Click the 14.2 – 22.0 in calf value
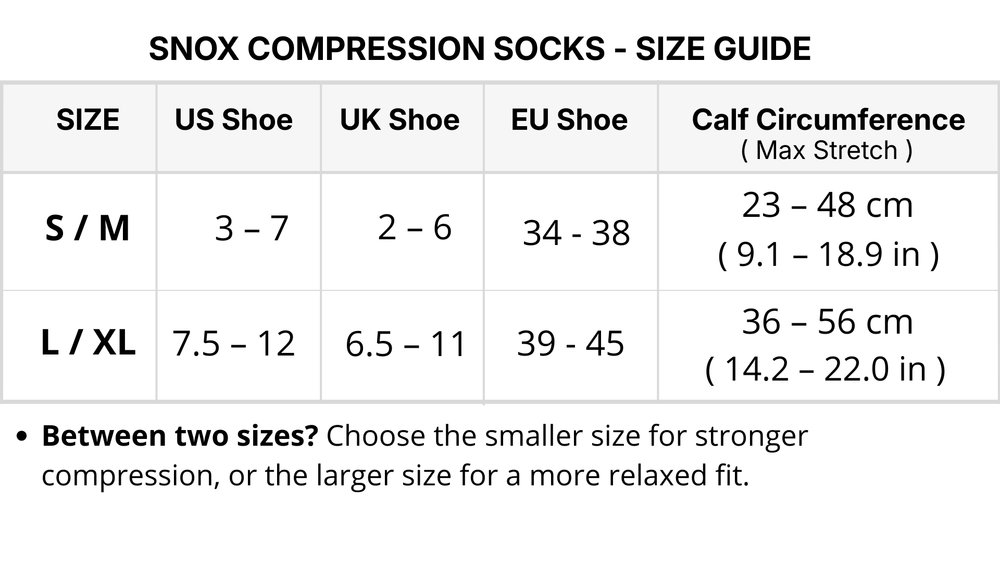The image size is (1000, 563). pyautogui.click(x=825, y=371)
